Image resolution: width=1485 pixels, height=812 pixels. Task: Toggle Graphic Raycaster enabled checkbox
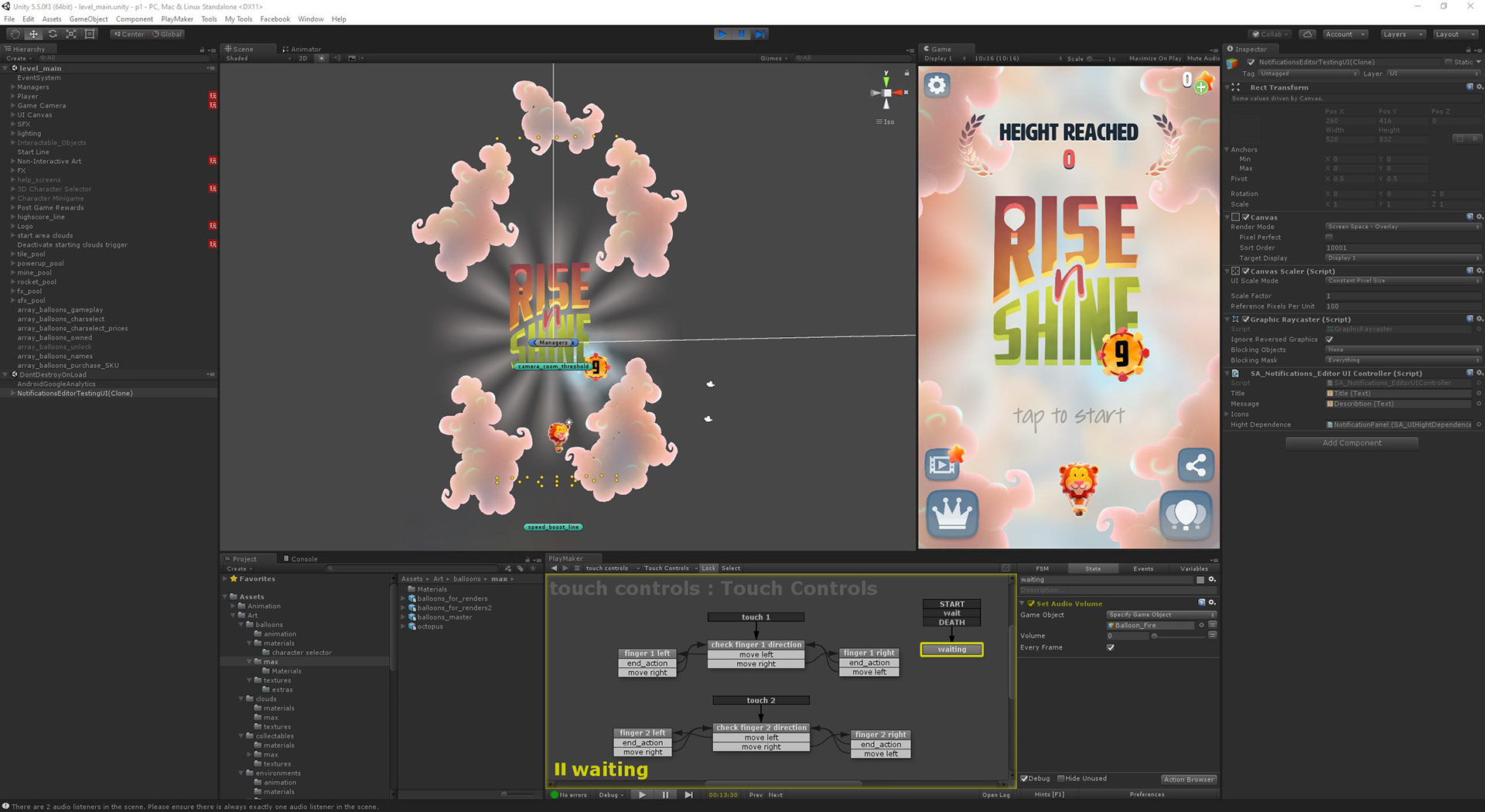[1245, 319]
